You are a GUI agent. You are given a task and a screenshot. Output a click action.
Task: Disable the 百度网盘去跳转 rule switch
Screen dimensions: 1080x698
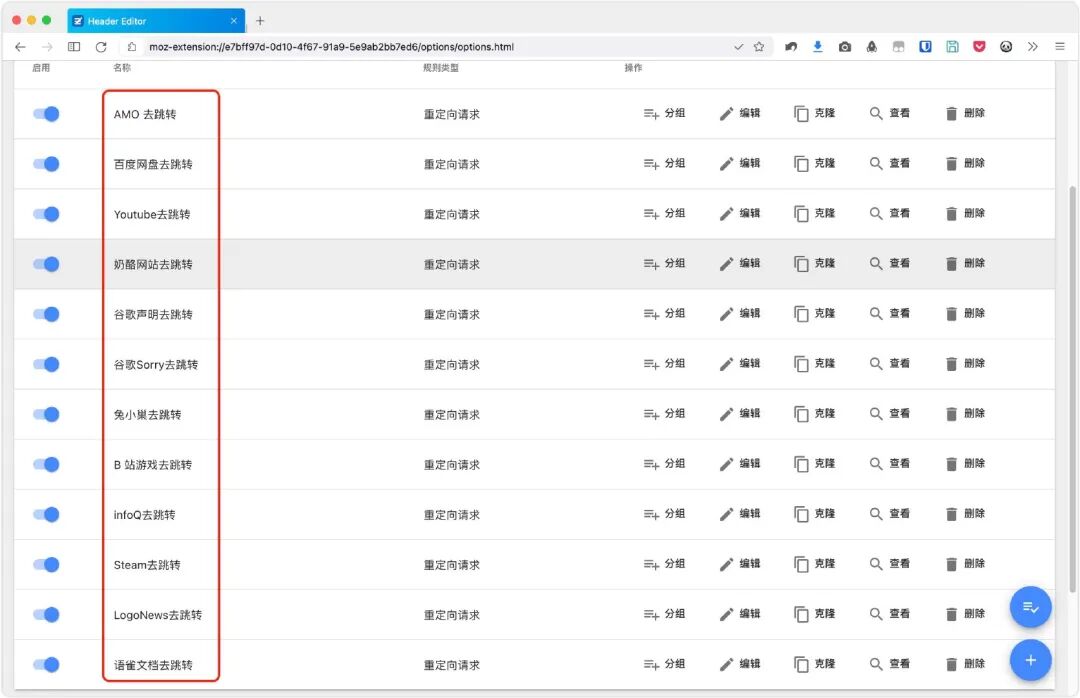coord(46,164)
